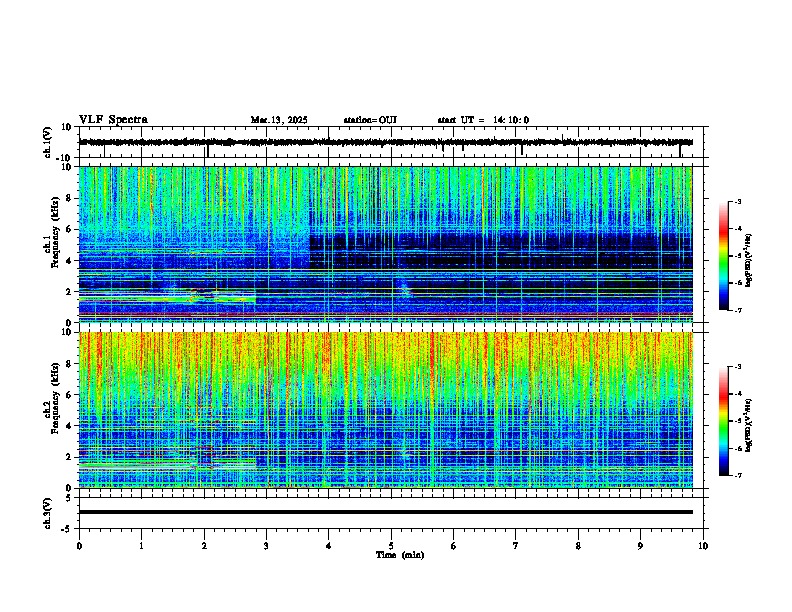Click the "-3" label on ch.1 color bar
Screen dimensions: 792x612
(x=737, y=201)
